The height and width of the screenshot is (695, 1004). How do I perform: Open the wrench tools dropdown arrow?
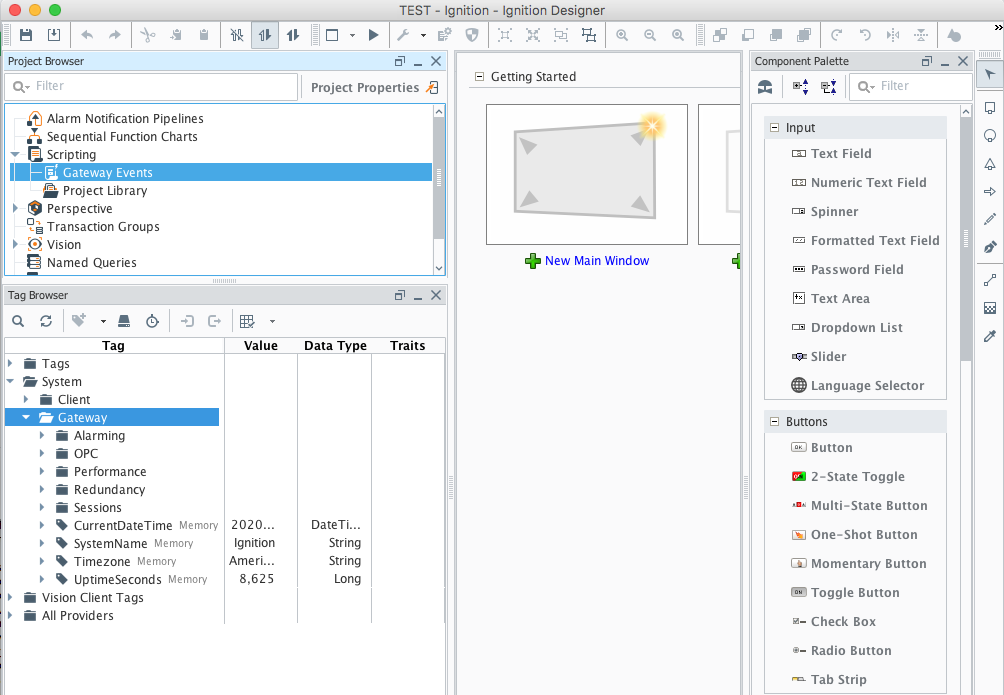pyautogui.click(x=423, y=36)
